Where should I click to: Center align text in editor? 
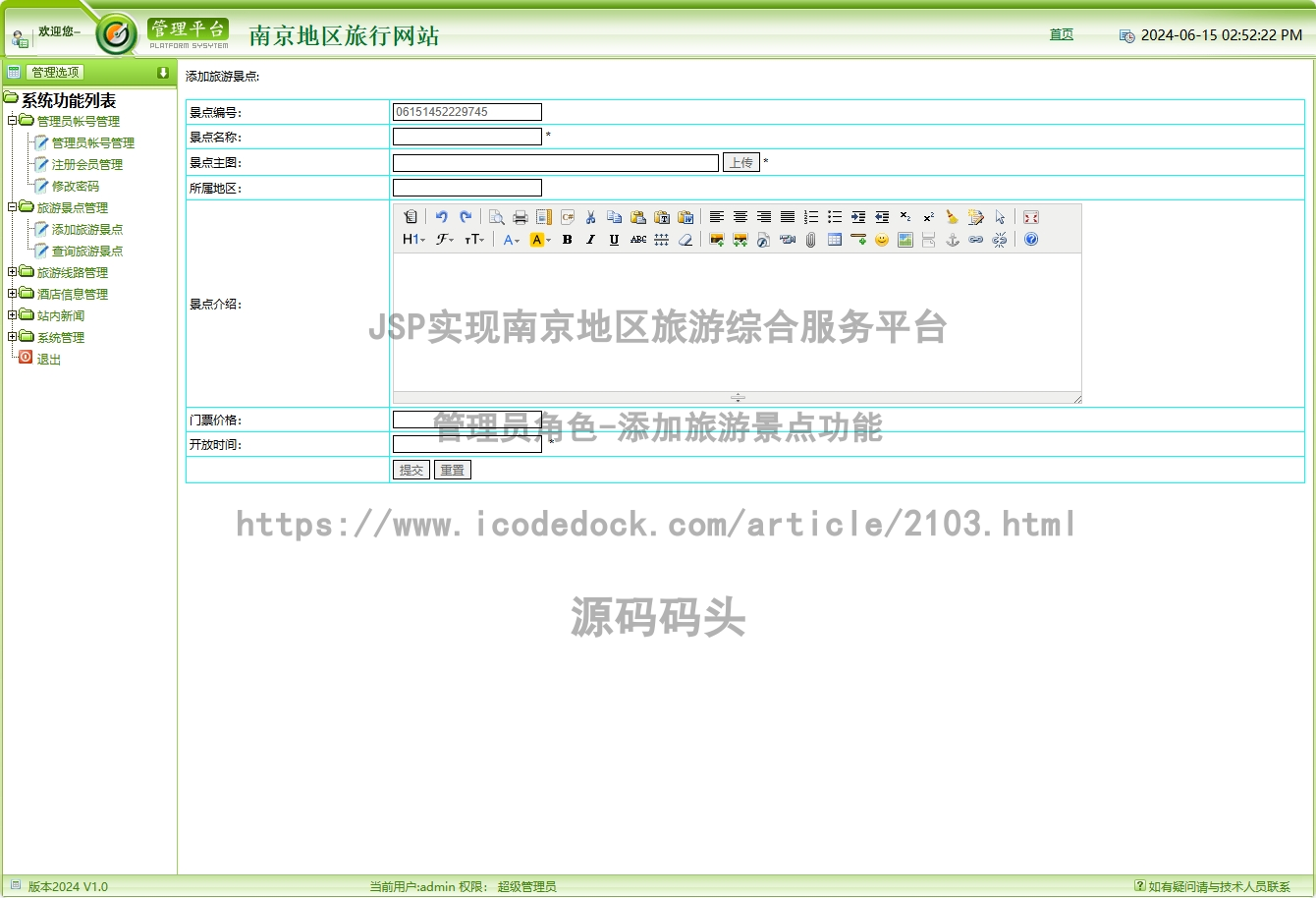(x=740, y=217)
